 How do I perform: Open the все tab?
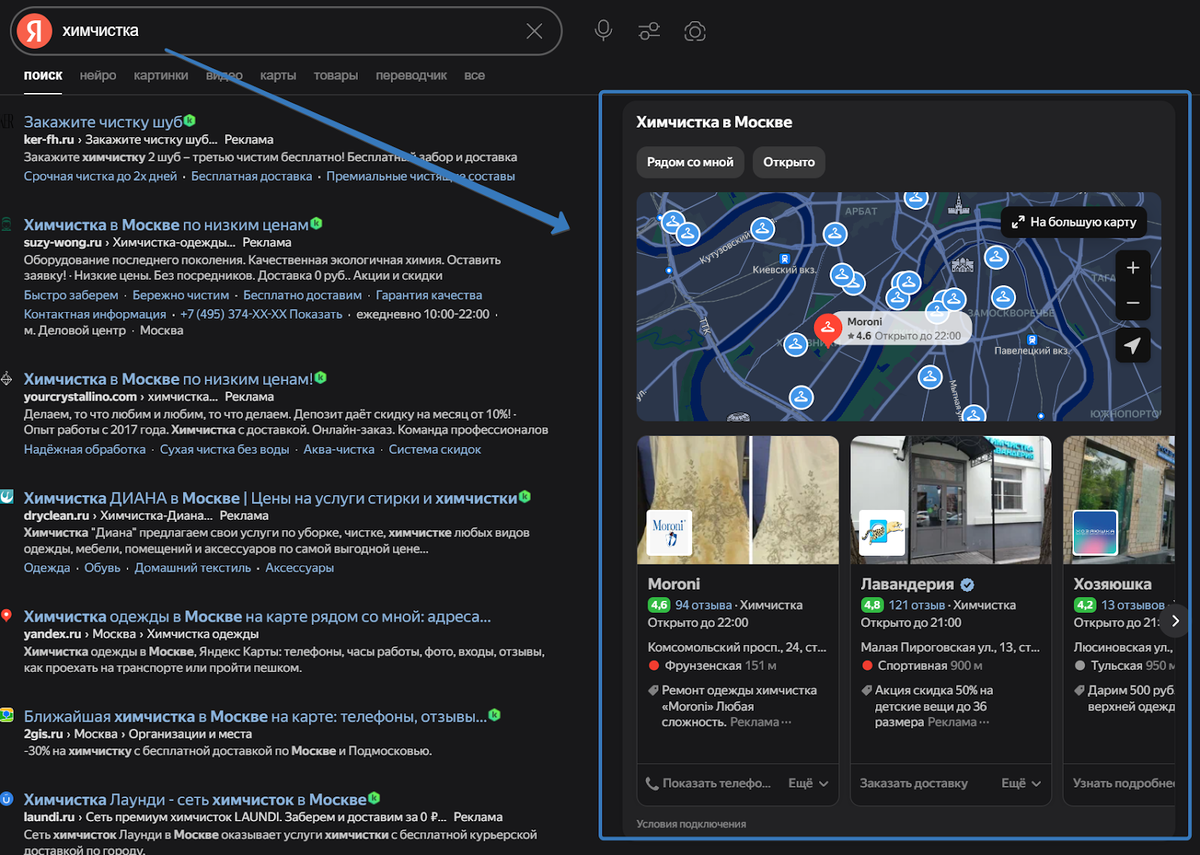click(474, 75)
